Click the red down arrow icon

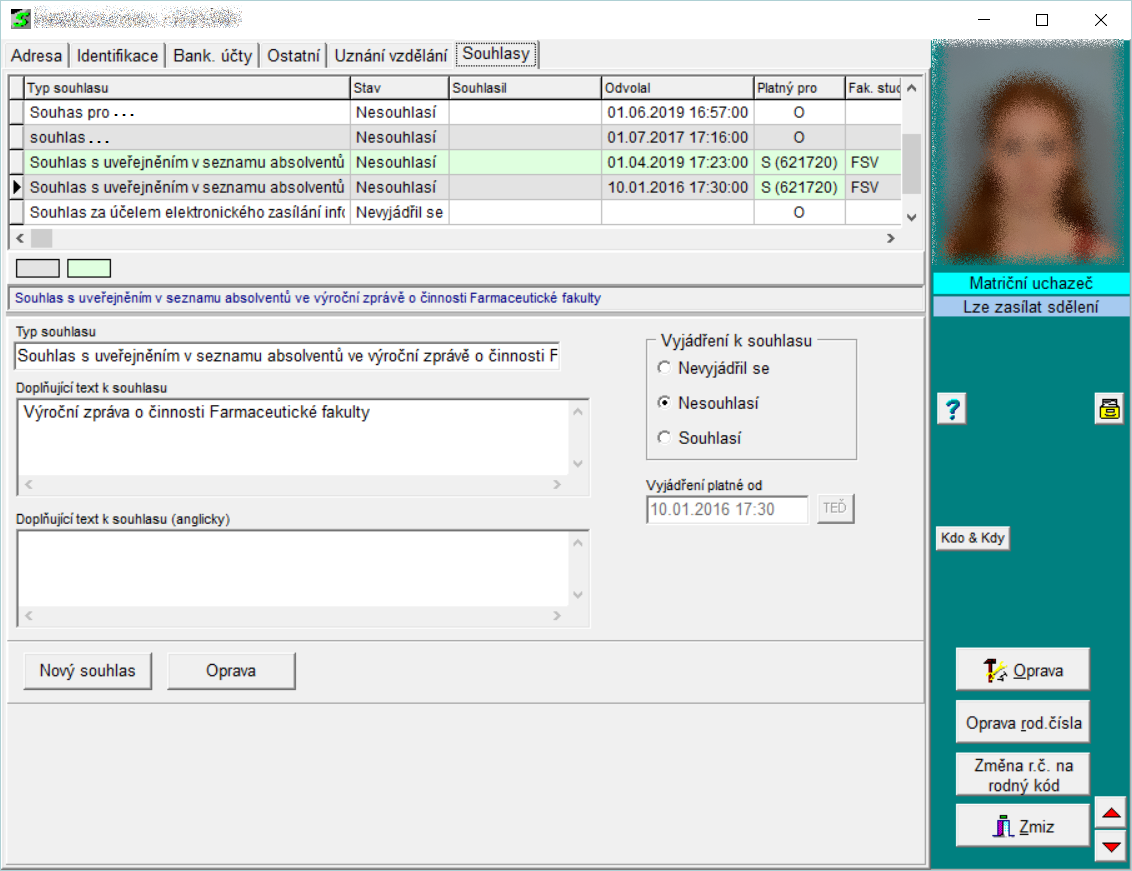pos(1110,846)
